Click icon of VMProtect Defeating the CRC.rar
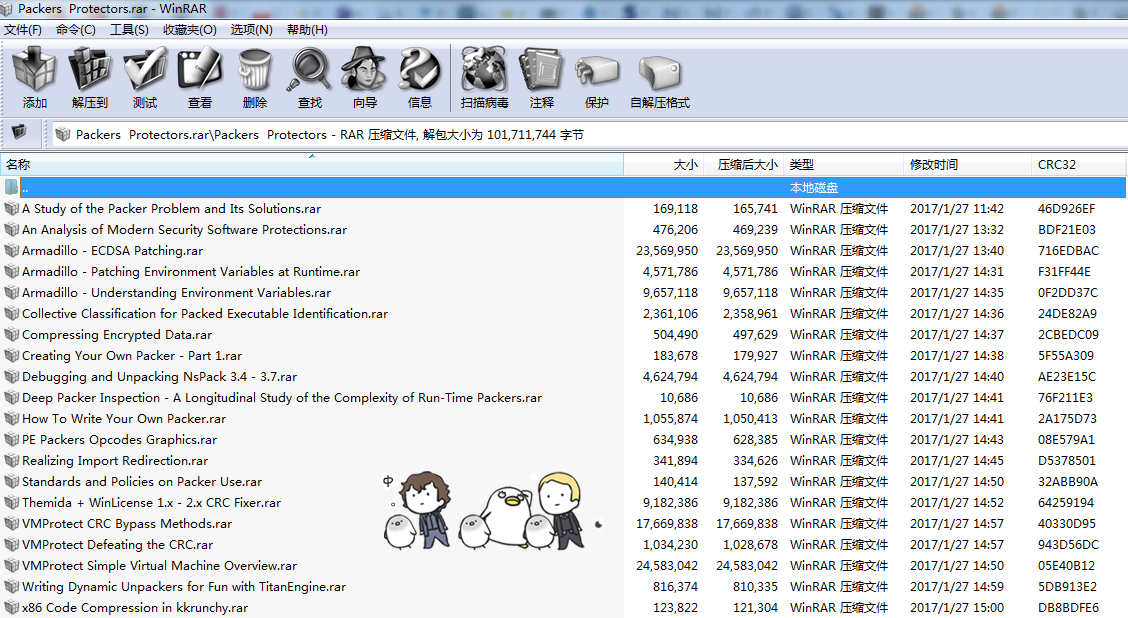The height and width of the screenshot is (618, 1128). coord(11,545)
